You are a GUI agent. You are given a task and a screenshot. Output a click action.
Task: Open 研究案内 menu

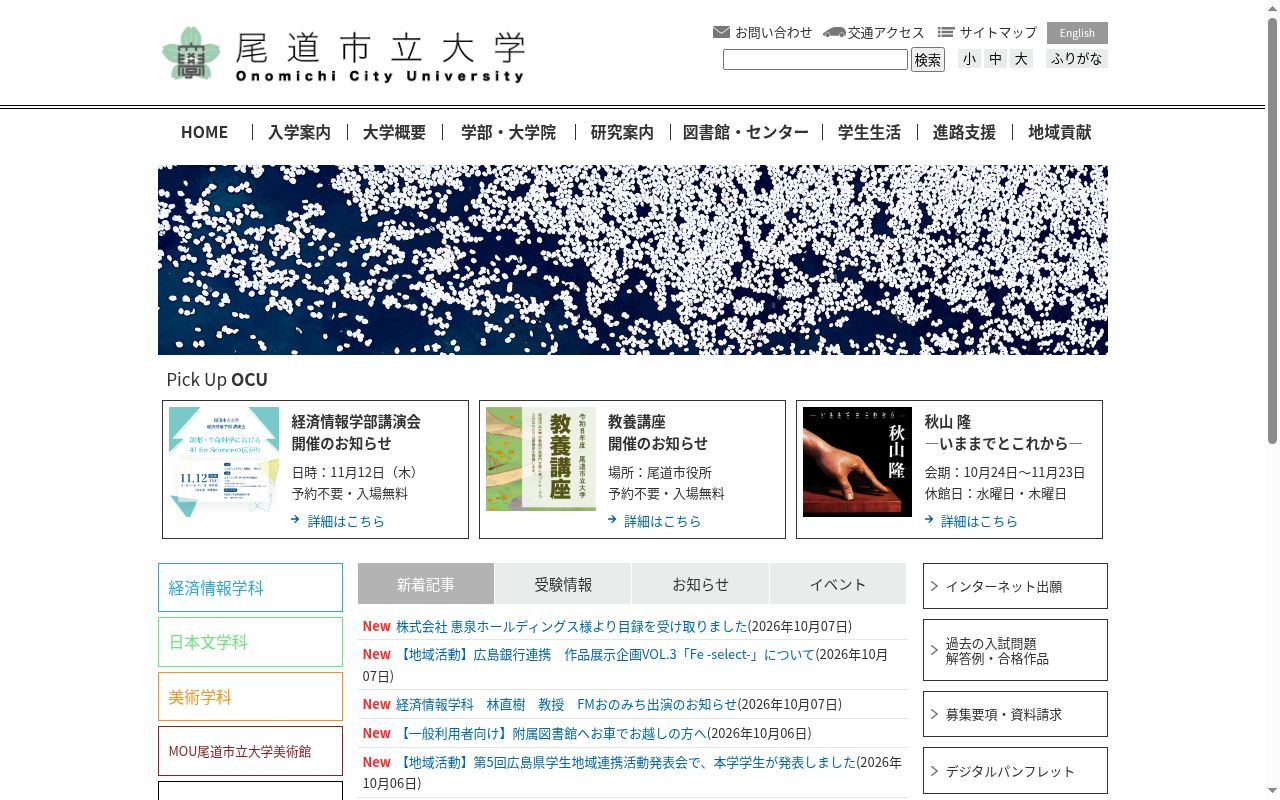[622, 132]
